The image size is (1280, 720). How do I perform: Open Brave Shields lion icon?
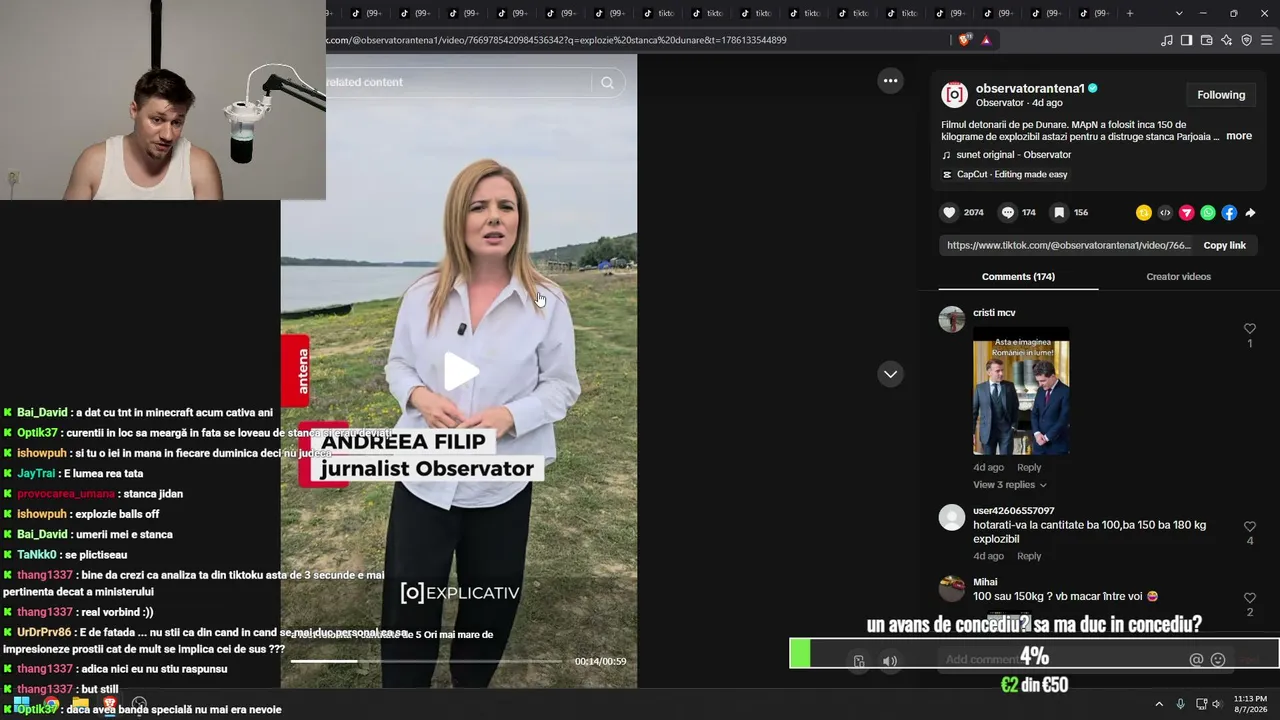pyautogui.click(x=964, y=40)
